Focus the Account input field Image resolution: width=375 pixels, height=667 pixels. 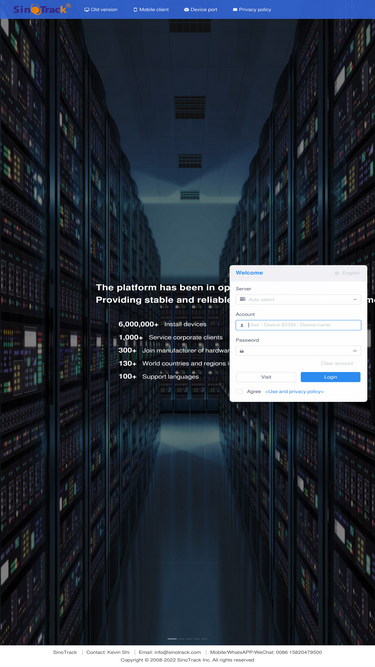pos(298,325)
